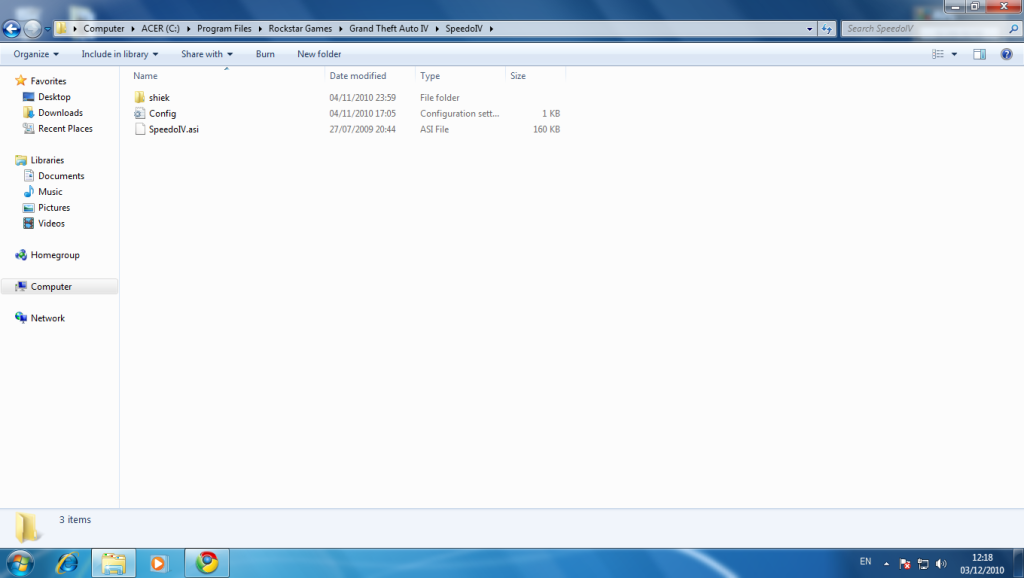Open the Organize dropdown menu

[36, 54]
